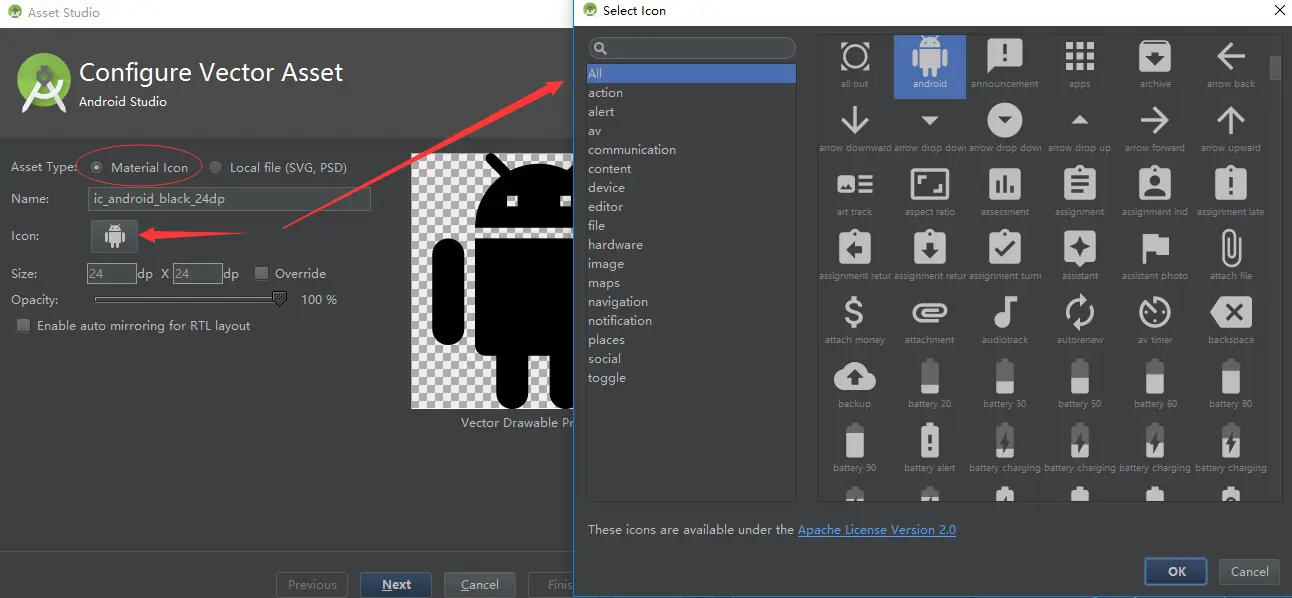Click the height size field

click(197, 273)
